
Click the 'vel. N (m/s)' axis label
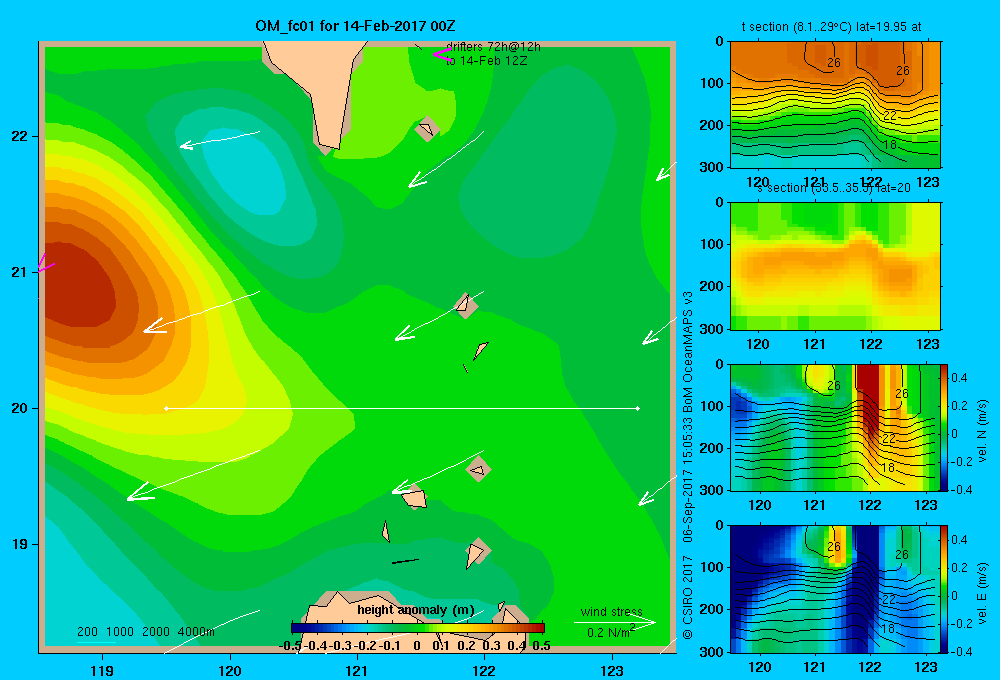[983, 431]
